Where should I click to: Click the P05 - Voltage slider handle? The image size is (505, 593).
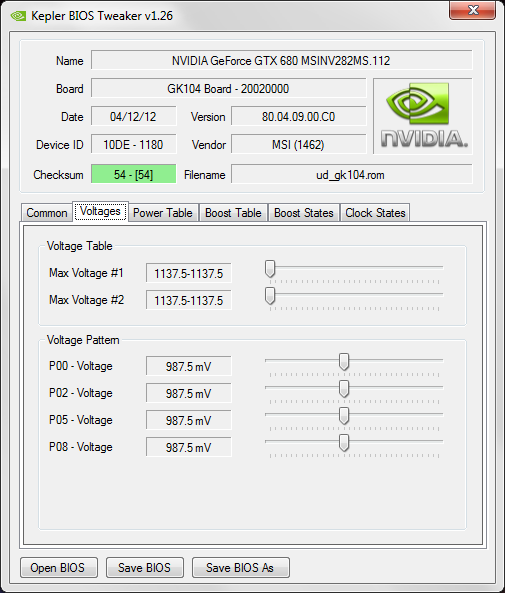click(x=344, y=416)
